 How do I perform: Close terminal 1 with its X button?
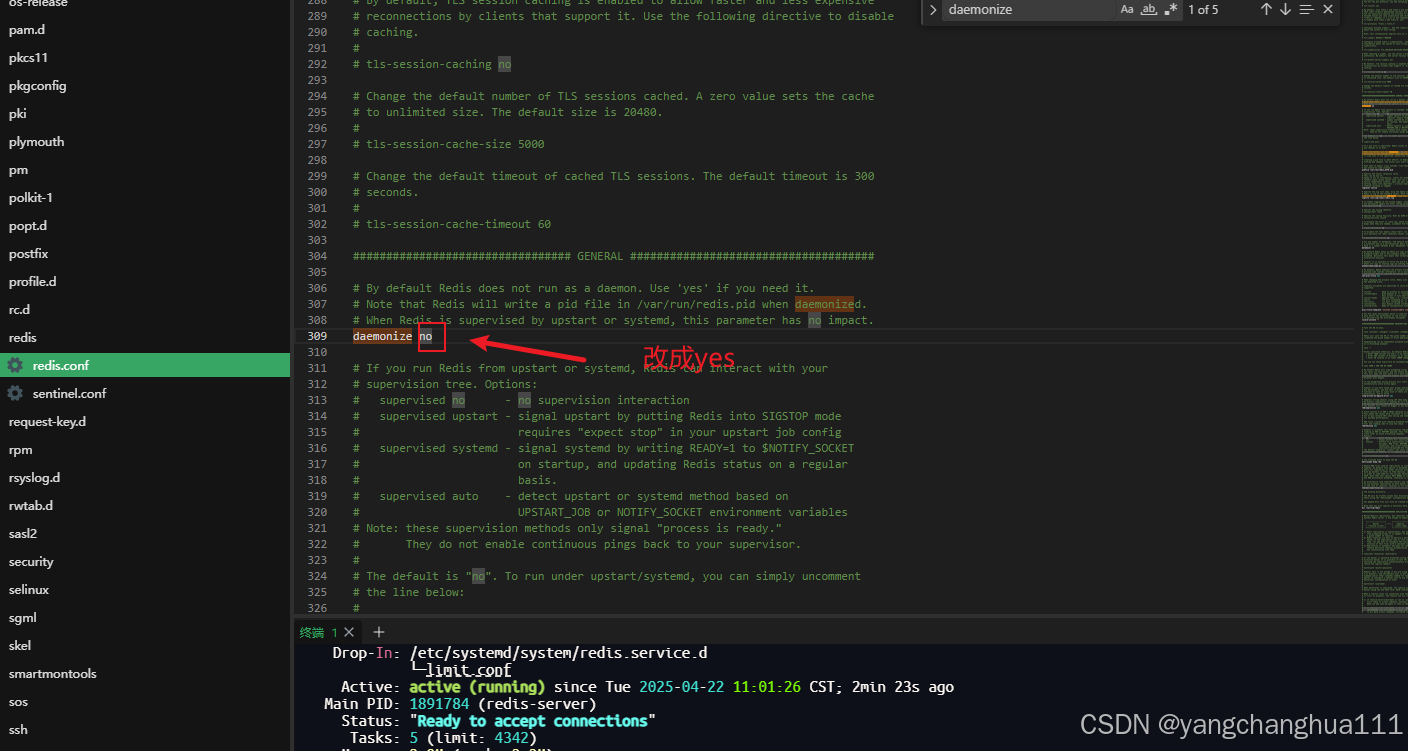348,632
